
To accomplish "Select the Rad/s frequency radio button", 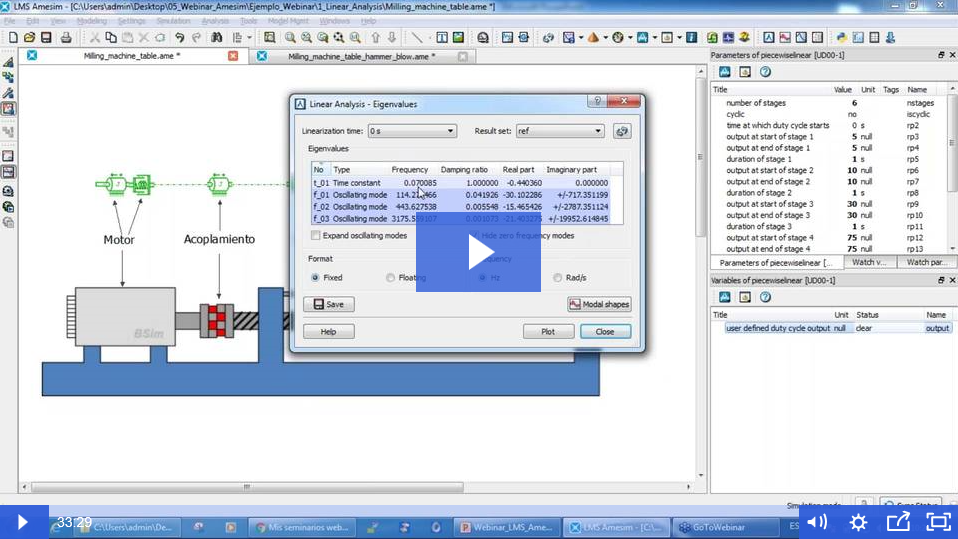I will tap(557, 277).
